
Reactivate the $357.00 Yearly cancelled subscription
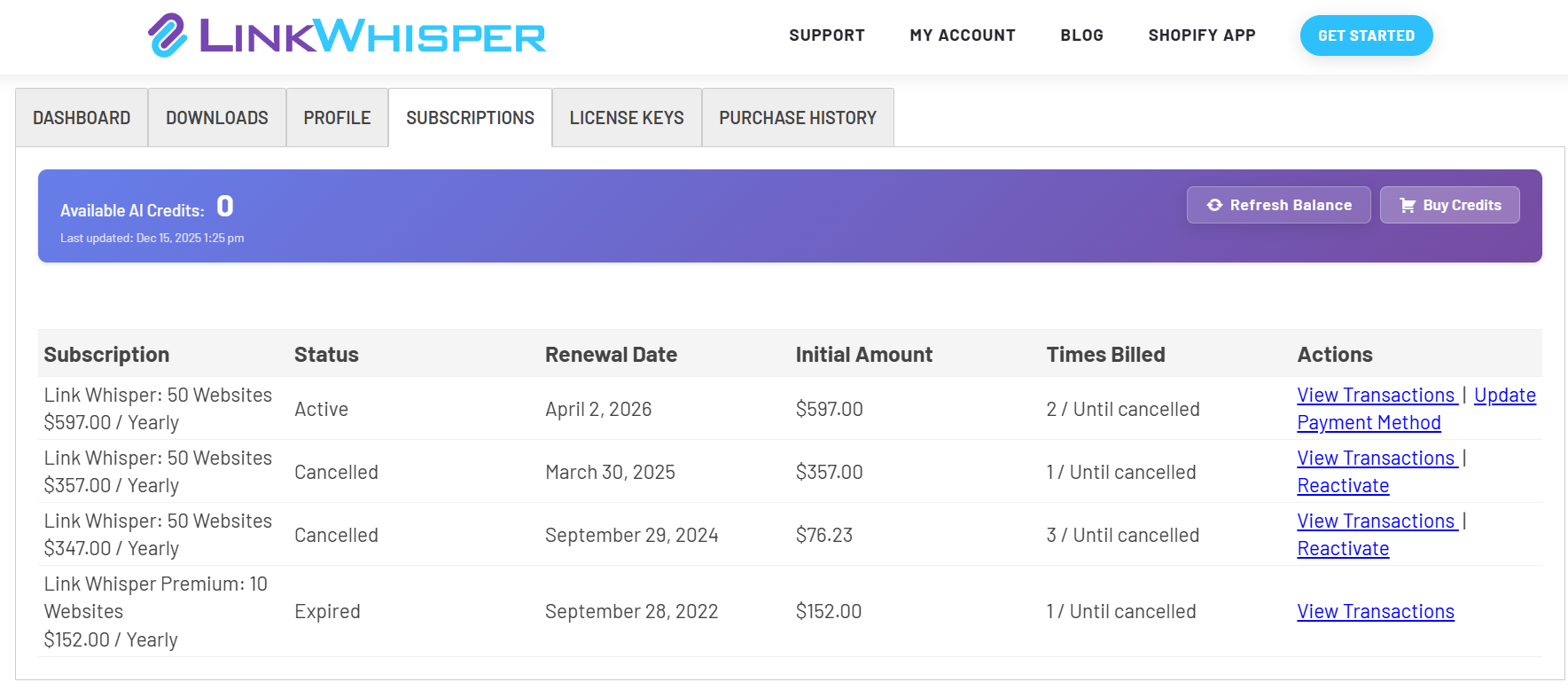click(1343, 485)
